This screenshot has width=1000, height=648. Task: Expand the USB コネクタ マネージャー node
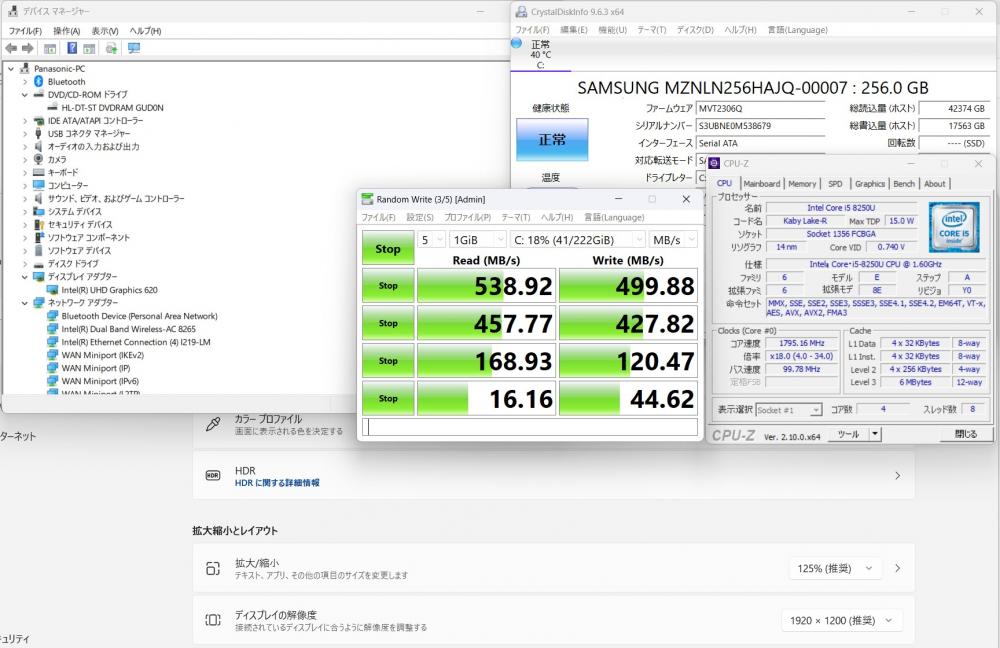[25, 134]
